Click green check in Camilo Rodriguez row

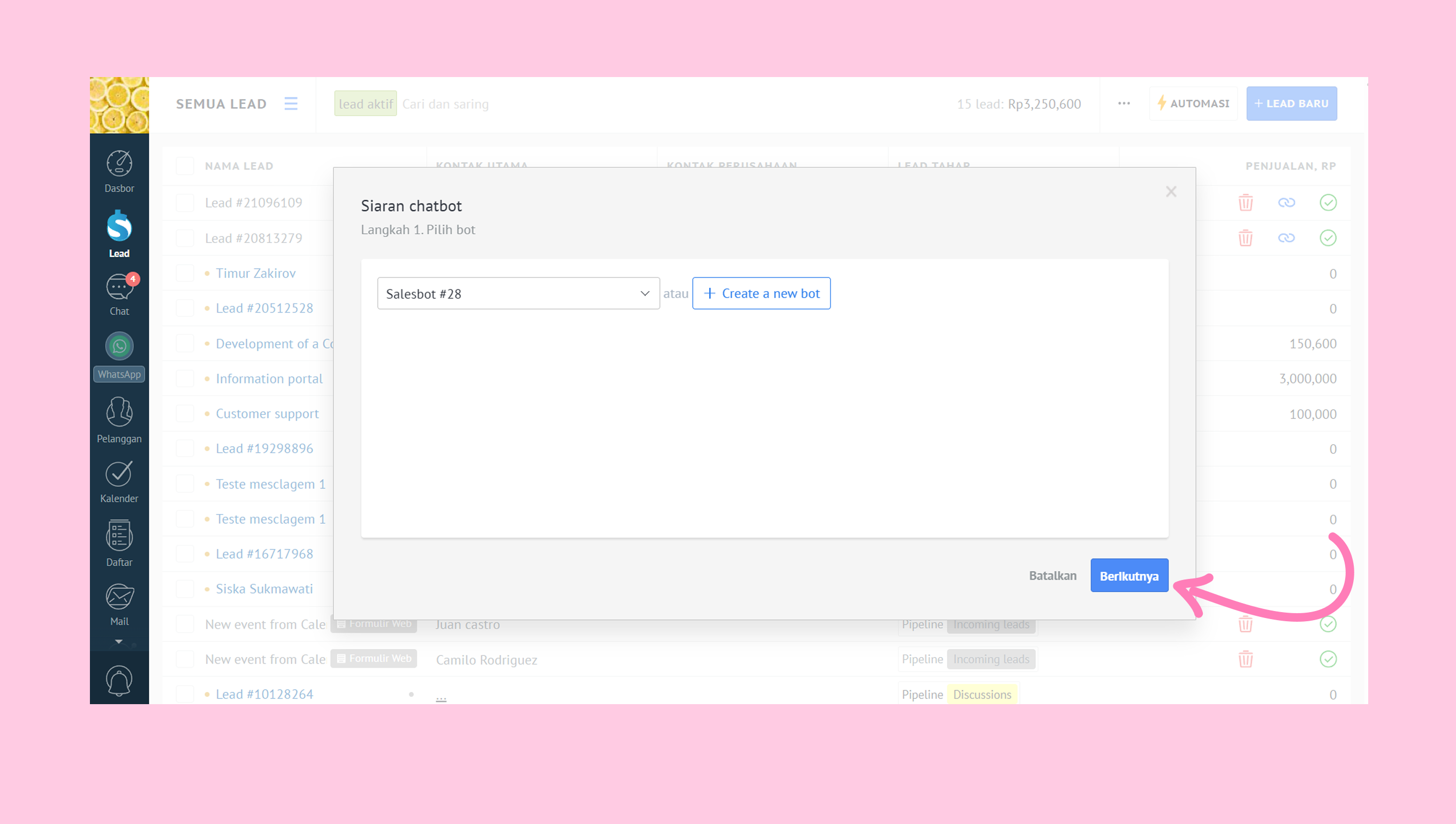point(1328,659)
